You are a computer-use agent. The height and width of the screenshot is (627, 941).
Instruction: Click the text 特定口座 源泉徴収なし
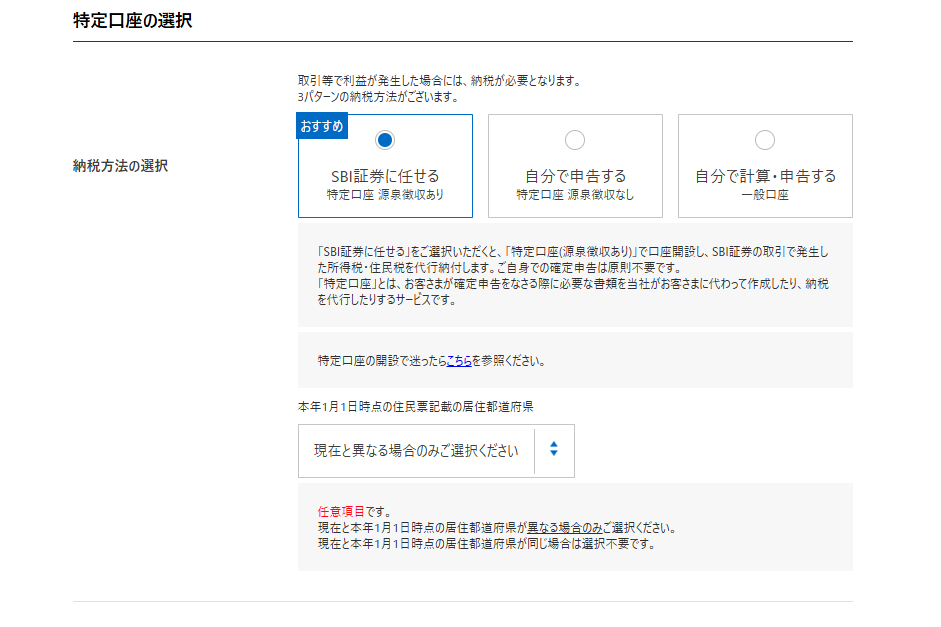point(575,194)
